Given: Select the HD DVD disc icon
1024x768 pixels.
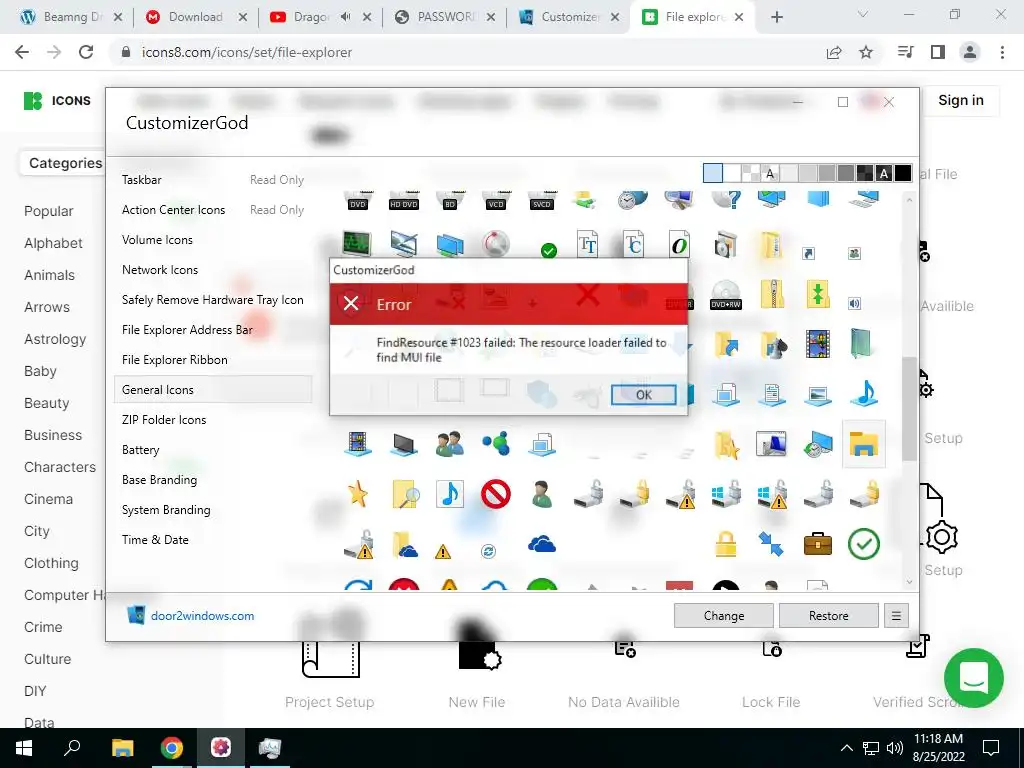Looking at the screenshot, I should pos(404,201).
